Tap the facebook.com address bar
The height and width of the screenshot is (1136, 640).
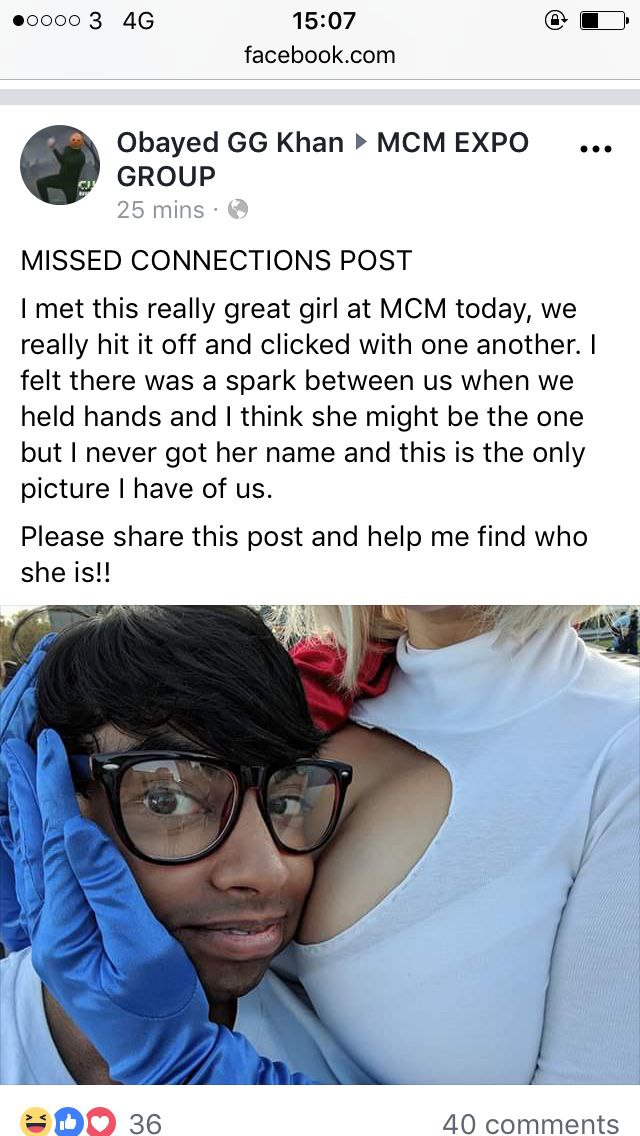[x=320, y=55]
